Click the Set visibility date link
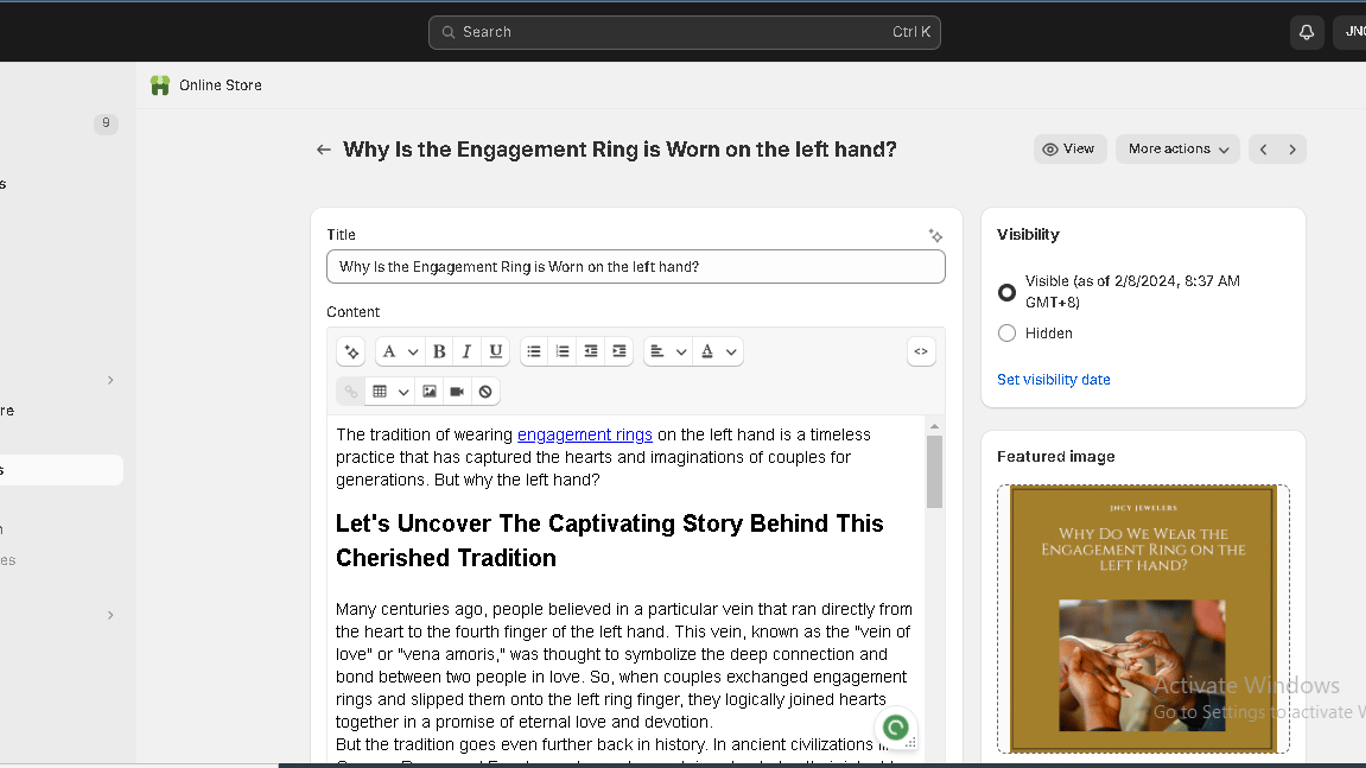This screenshot has height=768, width=1366. click(1053, 380)
